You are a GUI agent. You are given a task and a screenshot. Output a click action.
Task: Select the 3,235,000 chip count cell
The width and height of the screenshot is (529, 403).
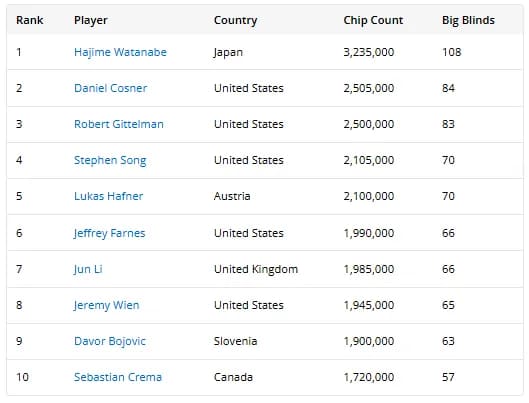(x=369, y=52)
